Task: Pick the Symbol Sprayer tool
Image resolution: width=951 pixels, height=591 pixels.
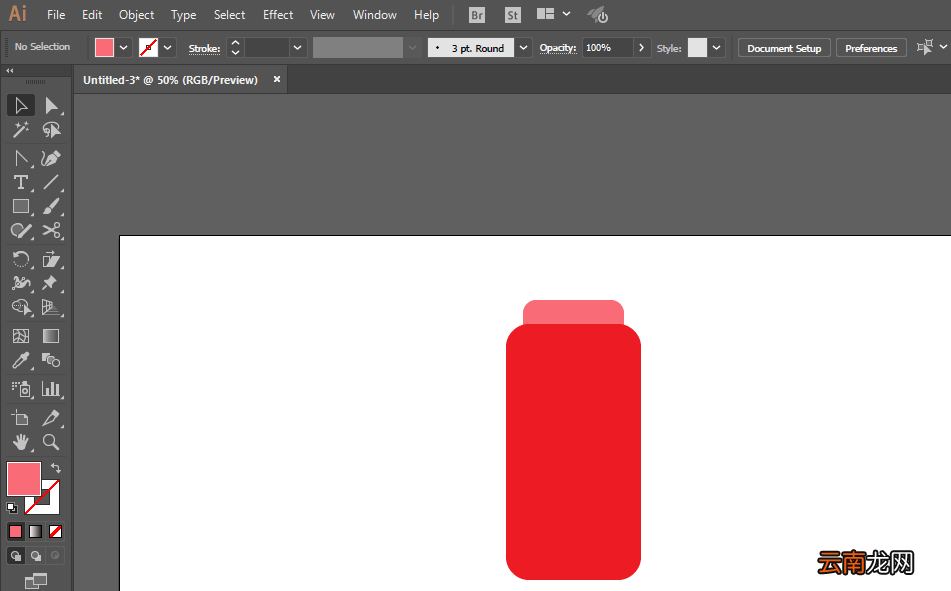Action: click(21, 389)
